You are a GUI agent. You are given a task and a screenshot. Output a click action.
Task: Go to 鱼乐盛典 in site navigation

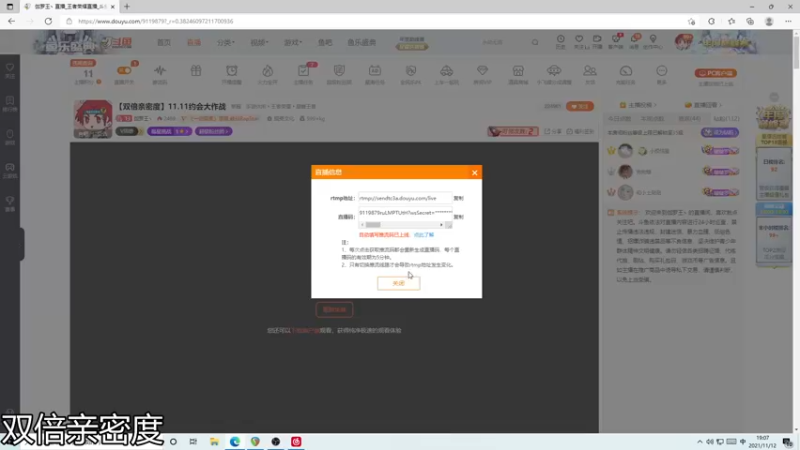coord(362,42)
